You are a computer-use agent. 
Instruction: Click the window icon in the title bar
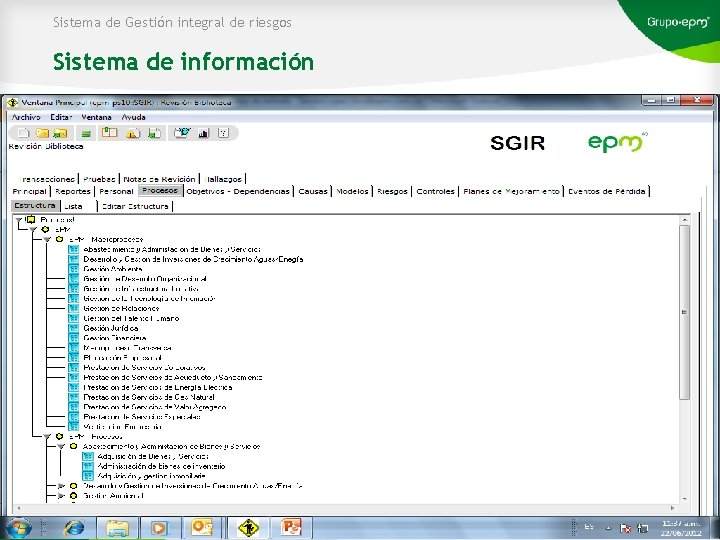tap(13, 102)
